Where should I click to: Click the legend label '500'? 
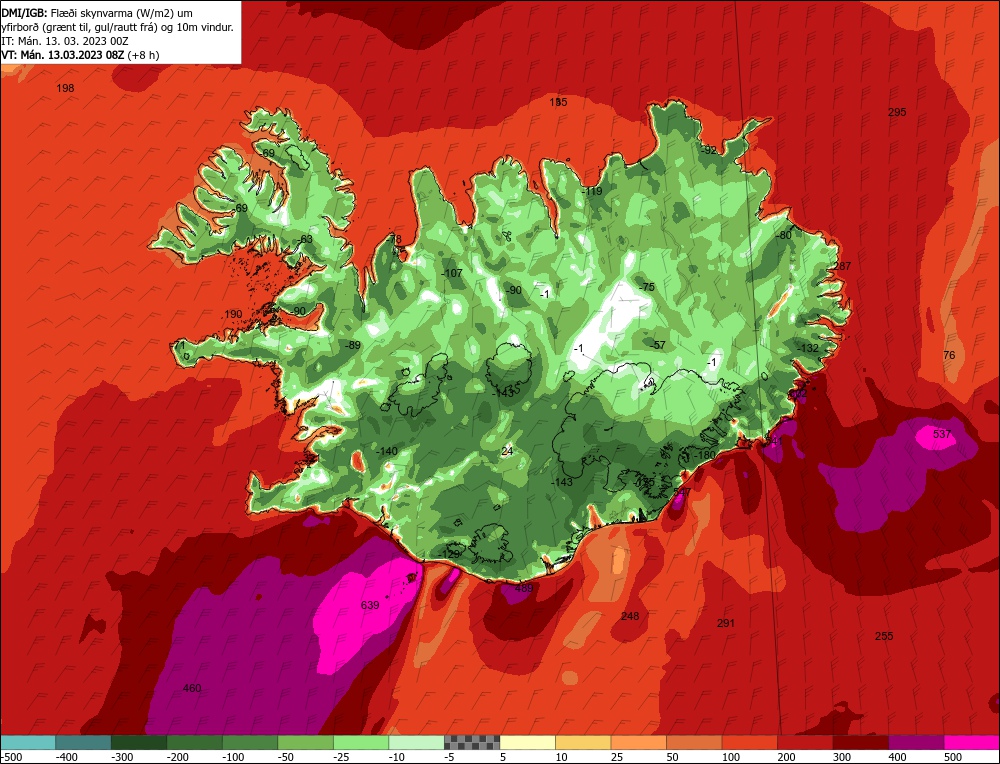click(952, 757)
